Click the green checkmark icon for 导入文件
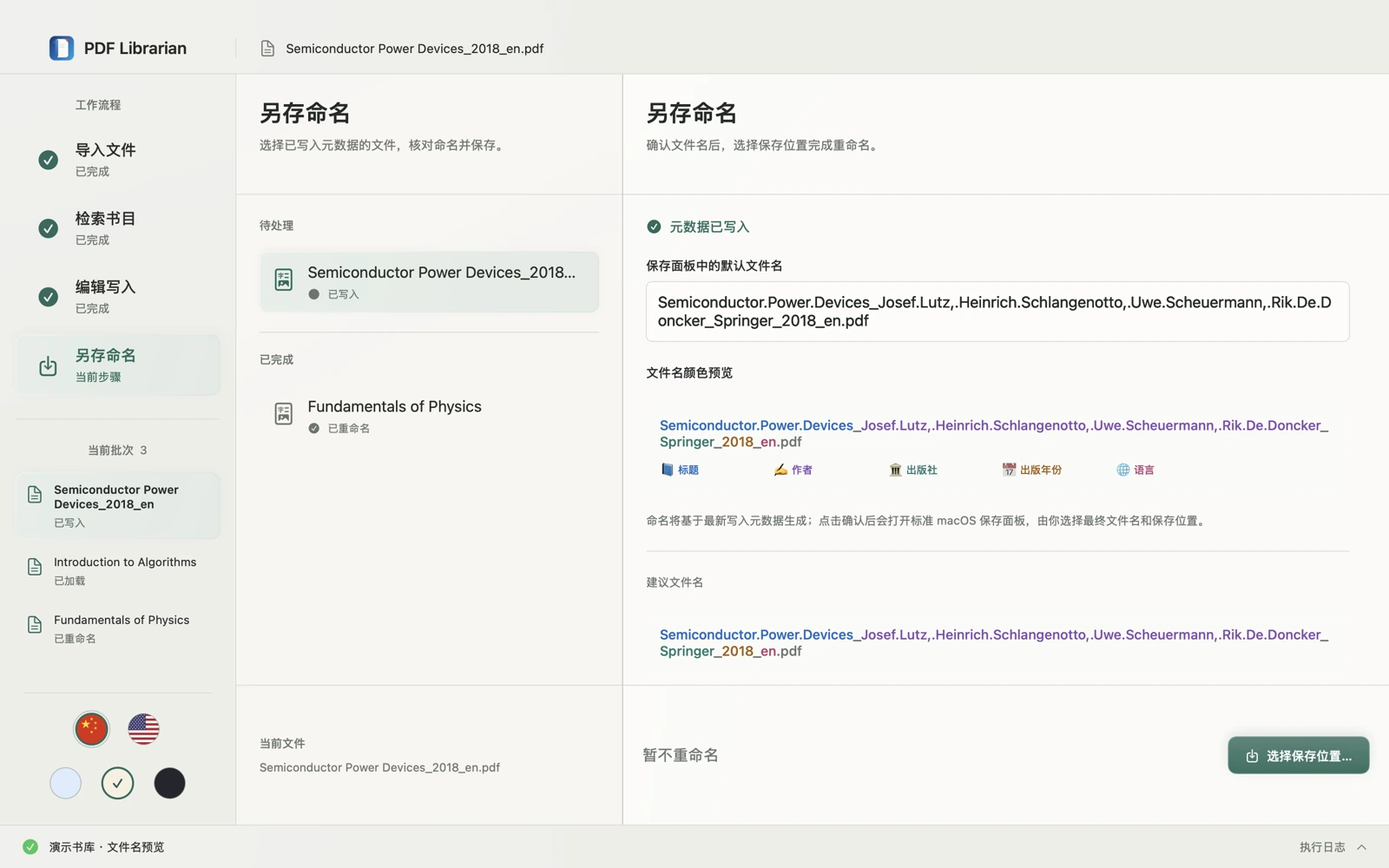Image resolution: width=1389 pixels, height=868 pixels. [49, 160]
